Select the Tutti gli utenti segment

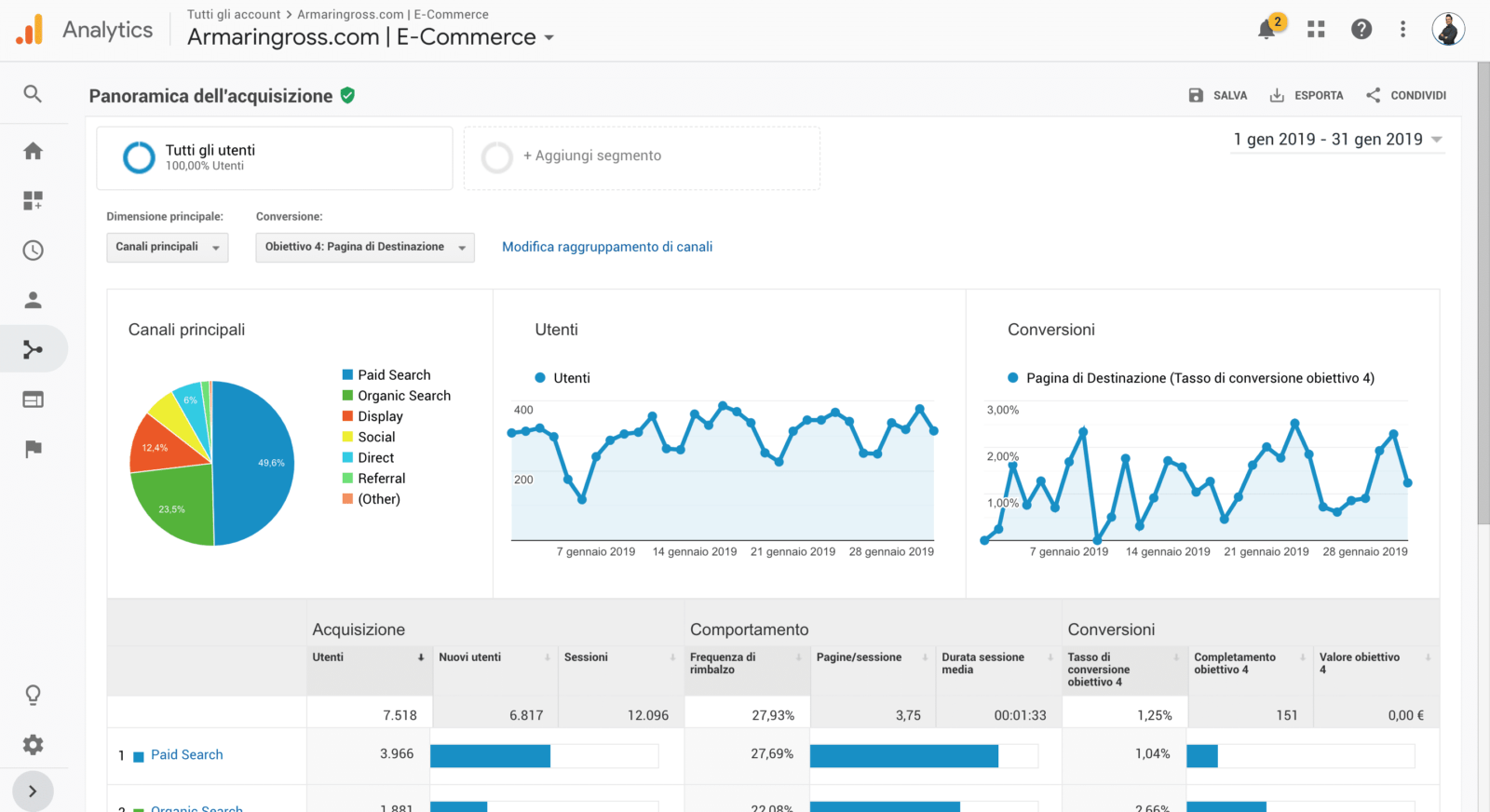pos(275,157)
